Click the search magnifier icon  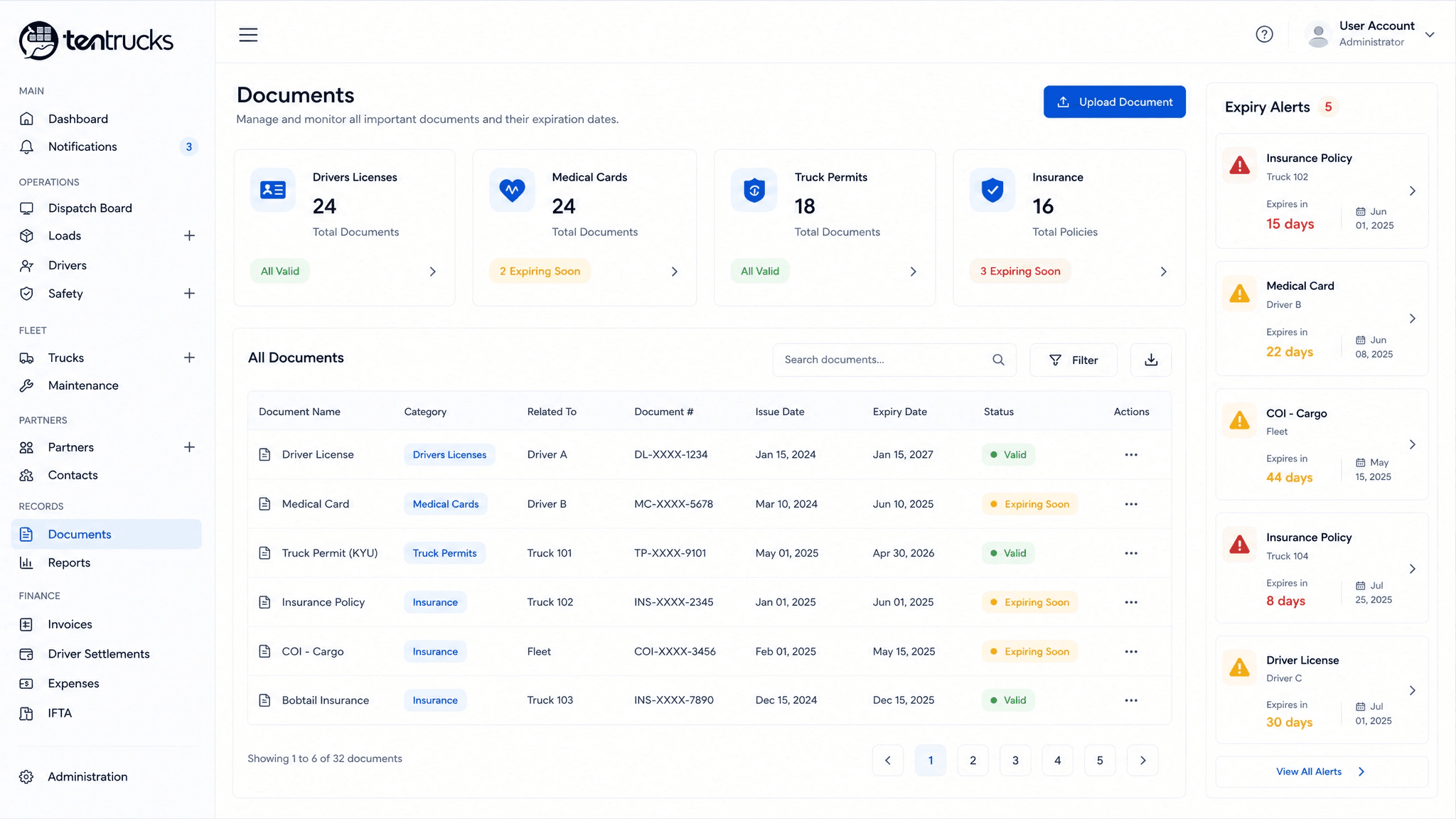click(x=998, y=360)
